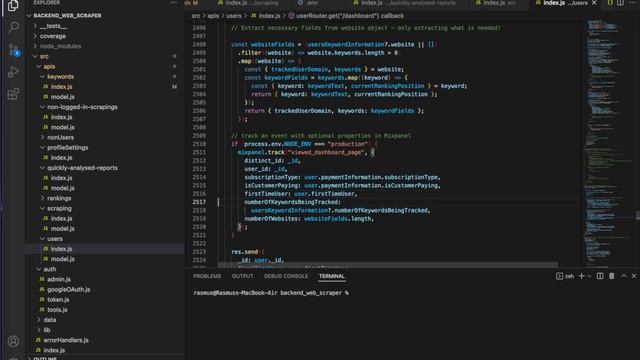Open errorHandlers.js file
Image resolution: width=640 pixels, height=360 pixels.
pos(66,340)
